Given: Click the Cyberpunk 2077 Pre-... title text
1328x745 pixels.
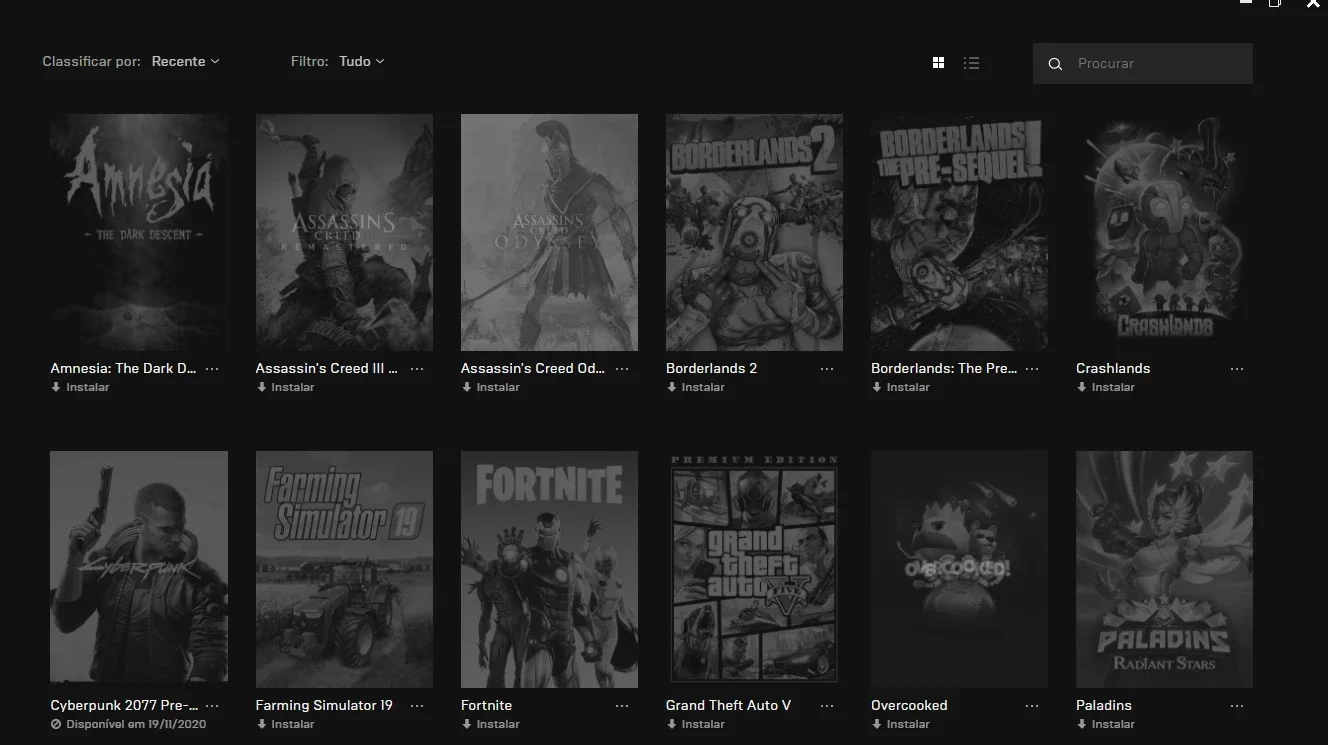Looking at the screenshot, I should 124,705.
